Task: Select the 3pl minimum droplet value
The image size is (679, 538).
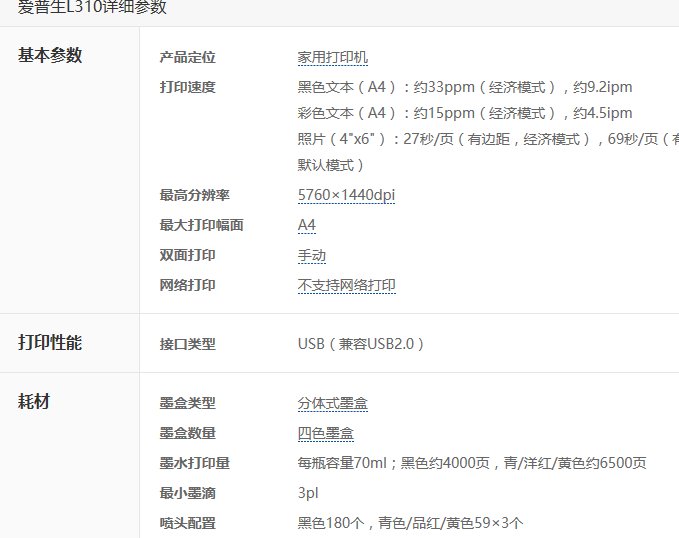Action: [x=308, y=493]
